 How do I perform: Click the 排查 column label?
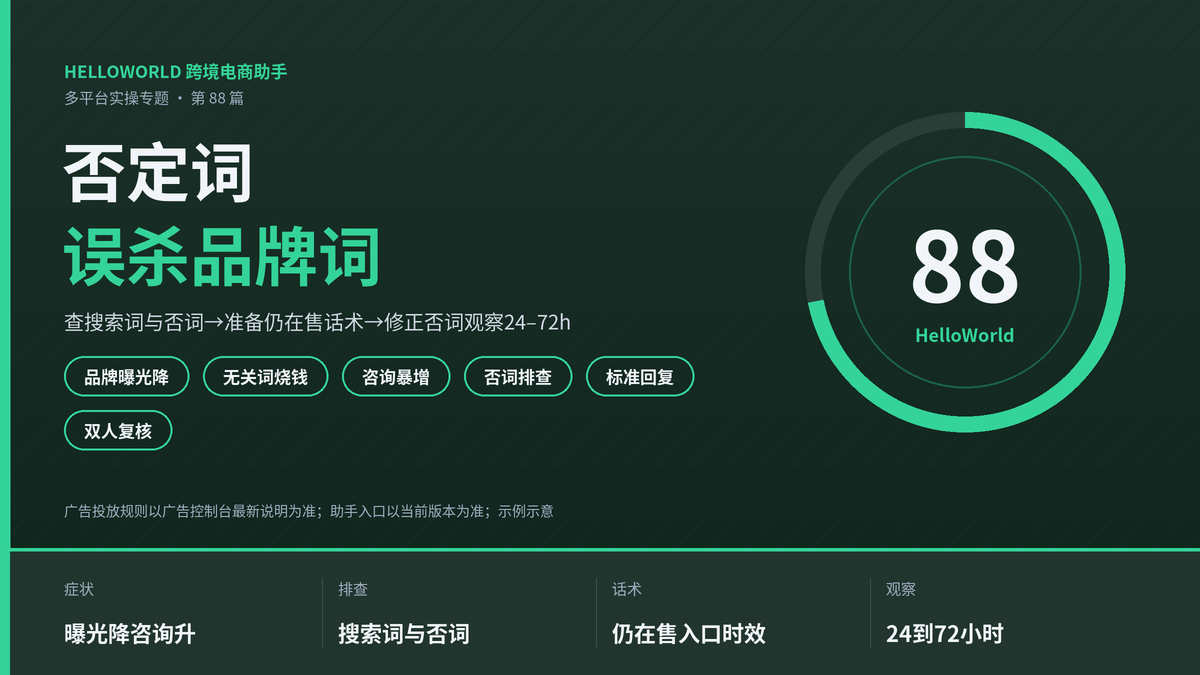(353, 590)
